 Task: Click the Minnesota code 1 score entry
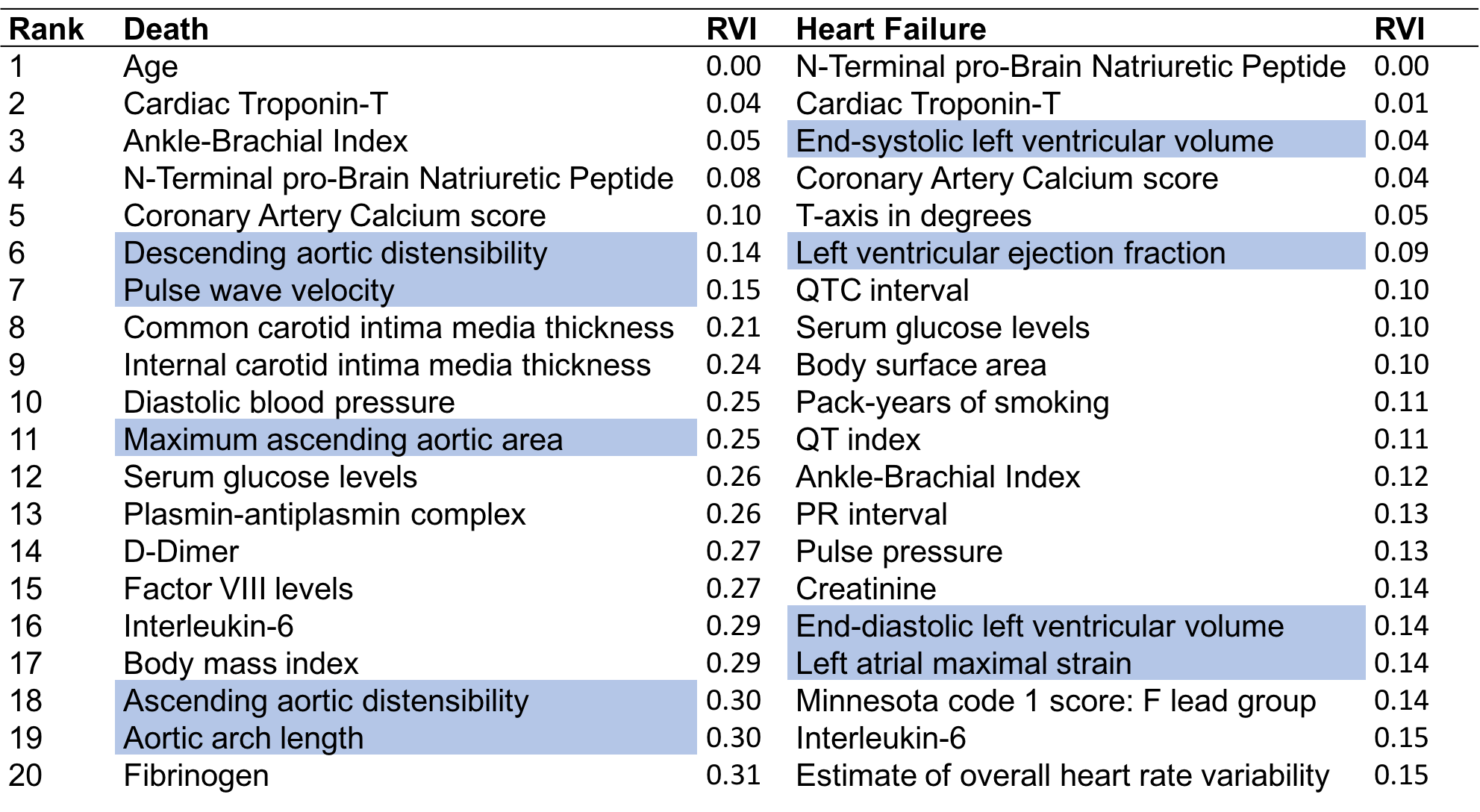point(1055,701)
